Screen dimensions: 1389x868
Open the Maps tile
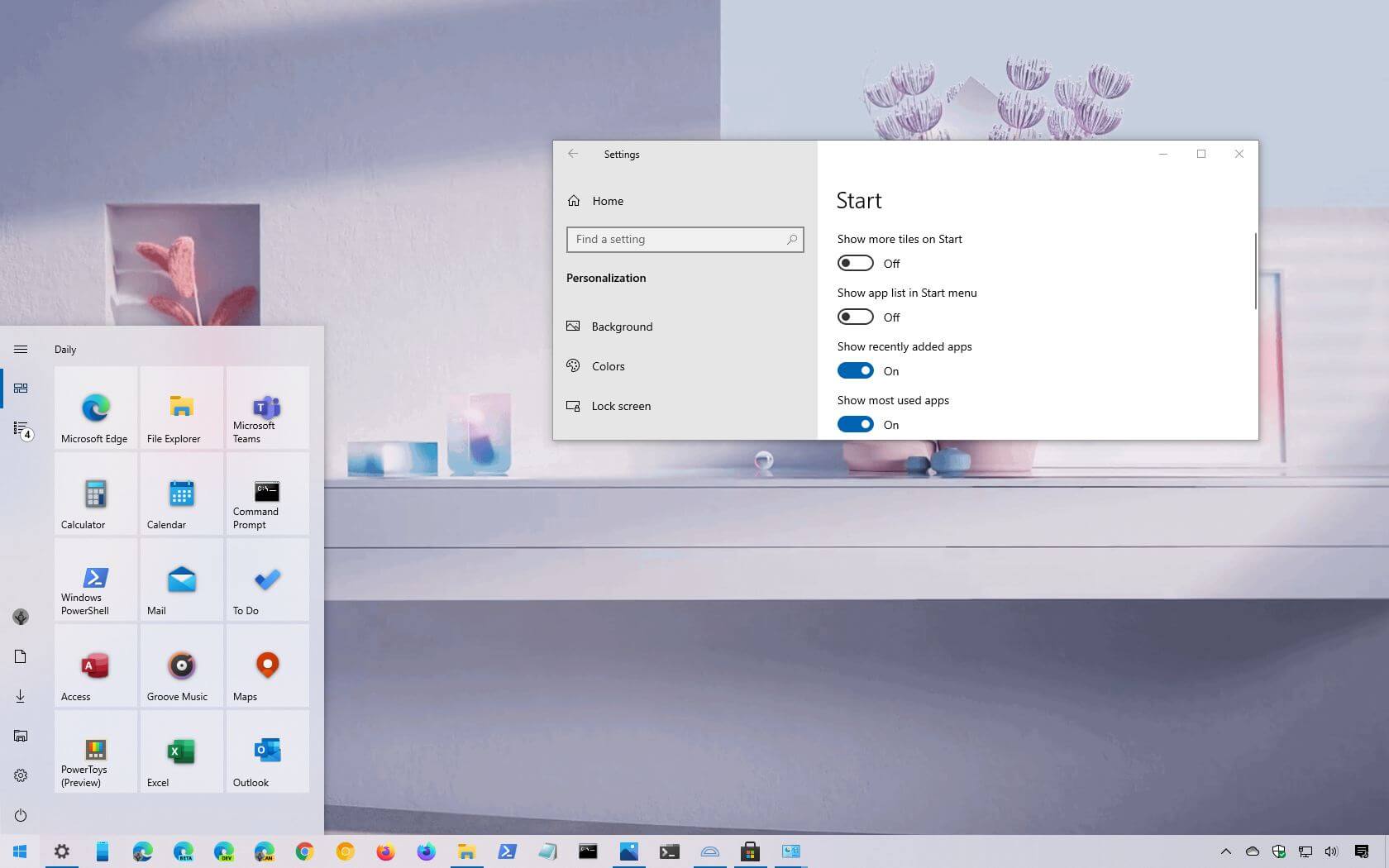(x=268, y=666)
